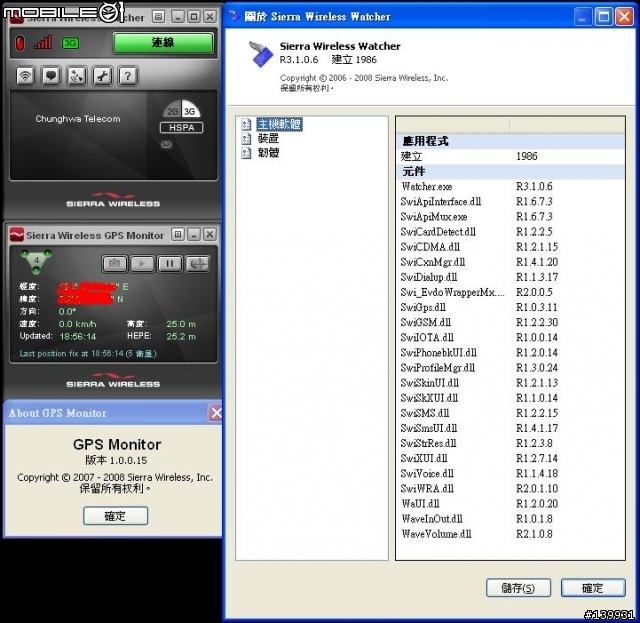The width and height of the screenshot is (640, 623).
Task: Click the HSPA network badge
Action: point(181,127)
